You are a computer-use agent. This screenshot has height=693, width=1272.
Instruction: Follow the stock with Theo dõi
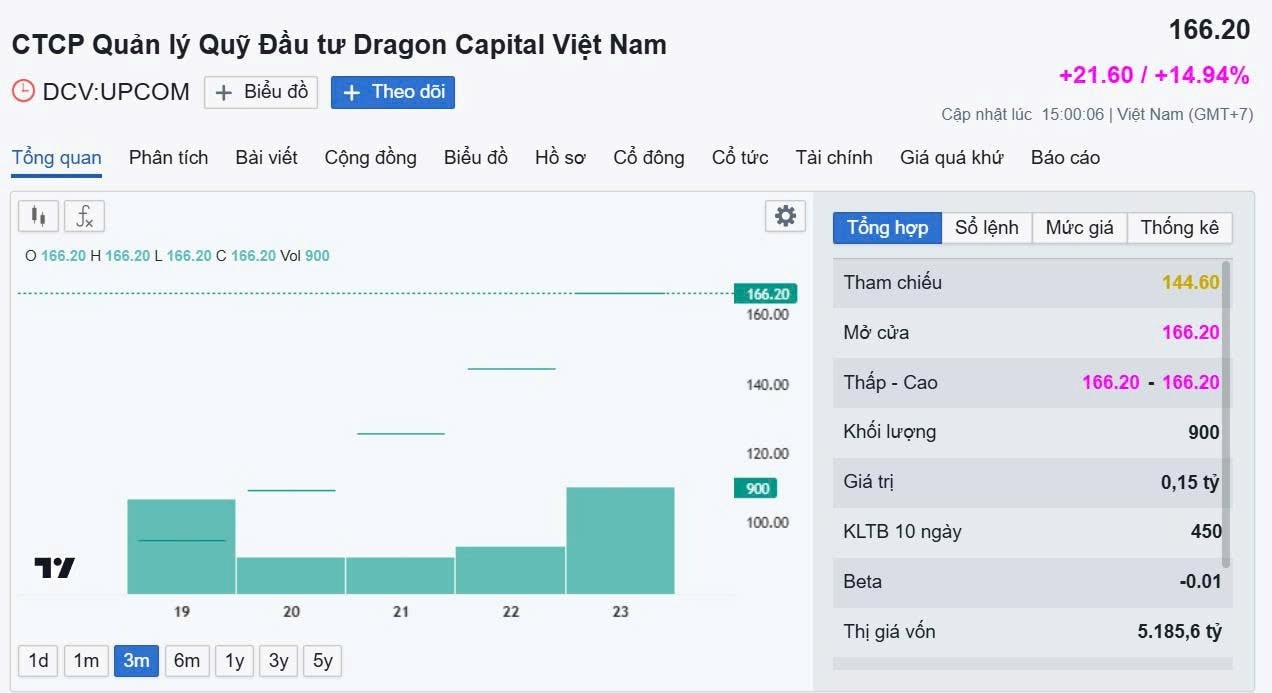(x=393, y=92)
